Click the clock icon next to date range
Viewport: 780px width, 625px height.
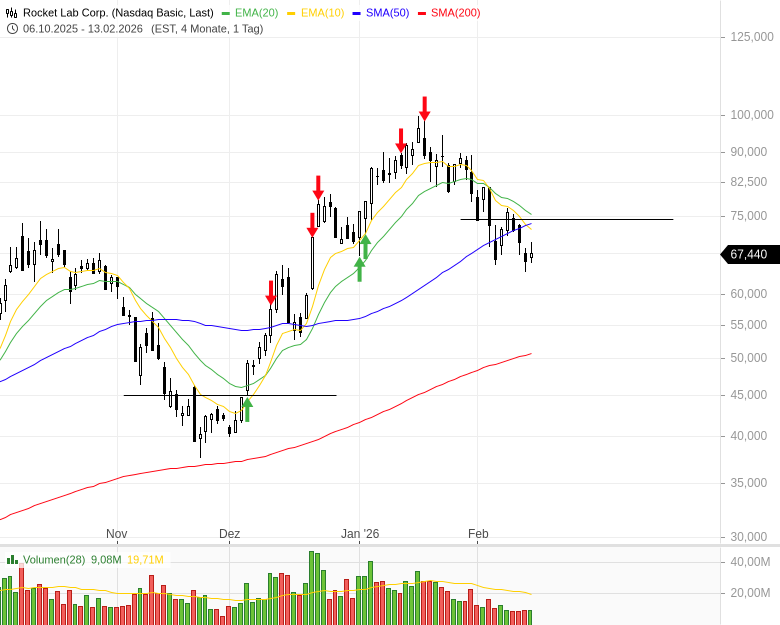pyautogui.click(x=12, y=28)
